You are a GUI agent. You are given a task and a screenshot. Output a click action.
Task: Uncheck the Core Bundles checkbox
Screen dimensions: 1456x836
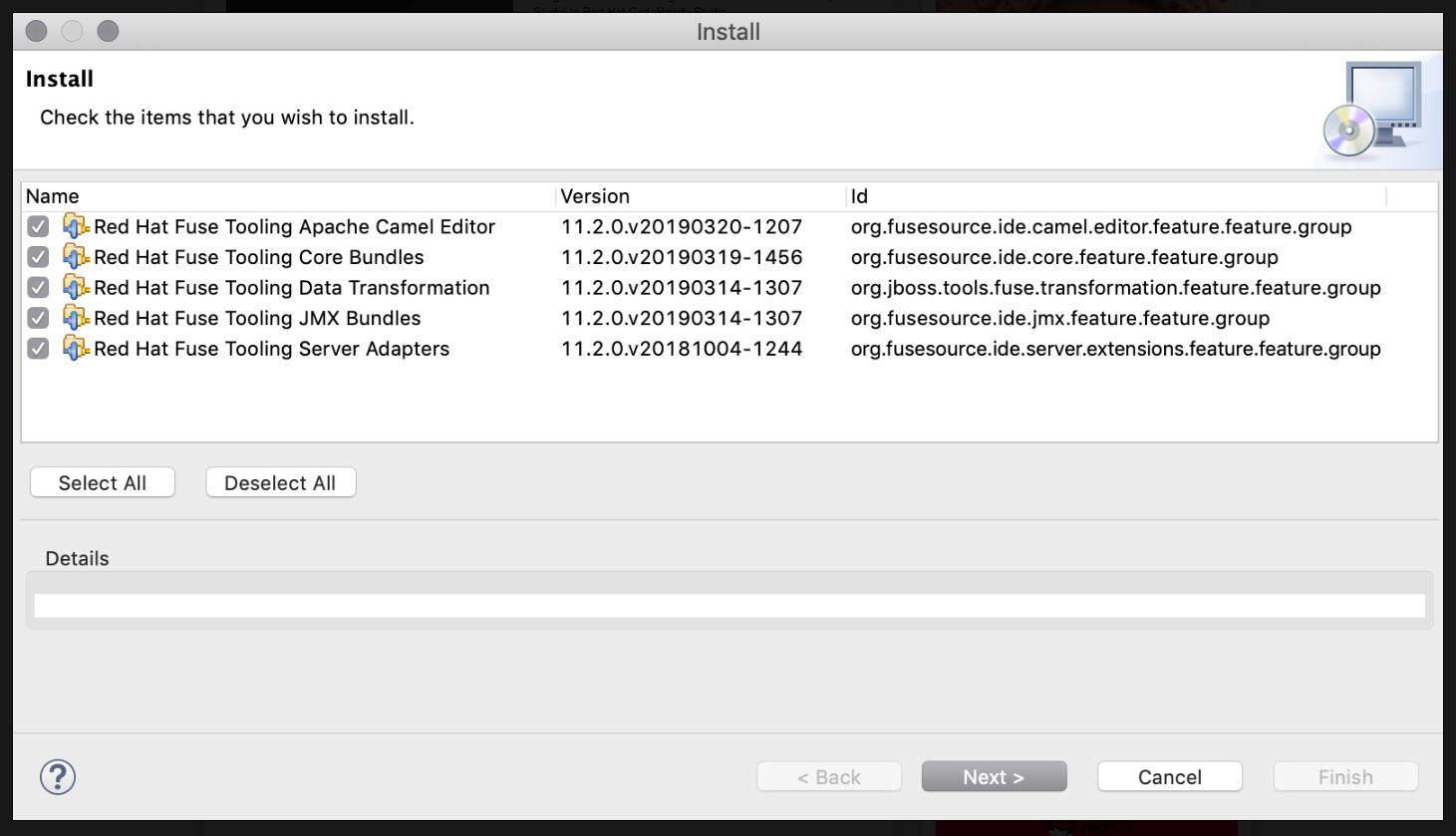point(38,257)
